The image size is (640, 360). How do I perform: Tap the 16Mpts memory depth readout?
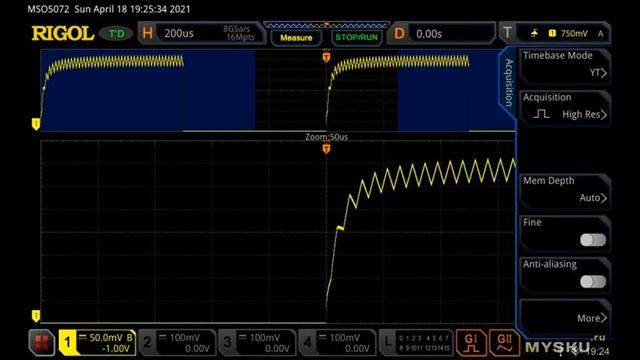pyautogui.click(x=240, y=37)
